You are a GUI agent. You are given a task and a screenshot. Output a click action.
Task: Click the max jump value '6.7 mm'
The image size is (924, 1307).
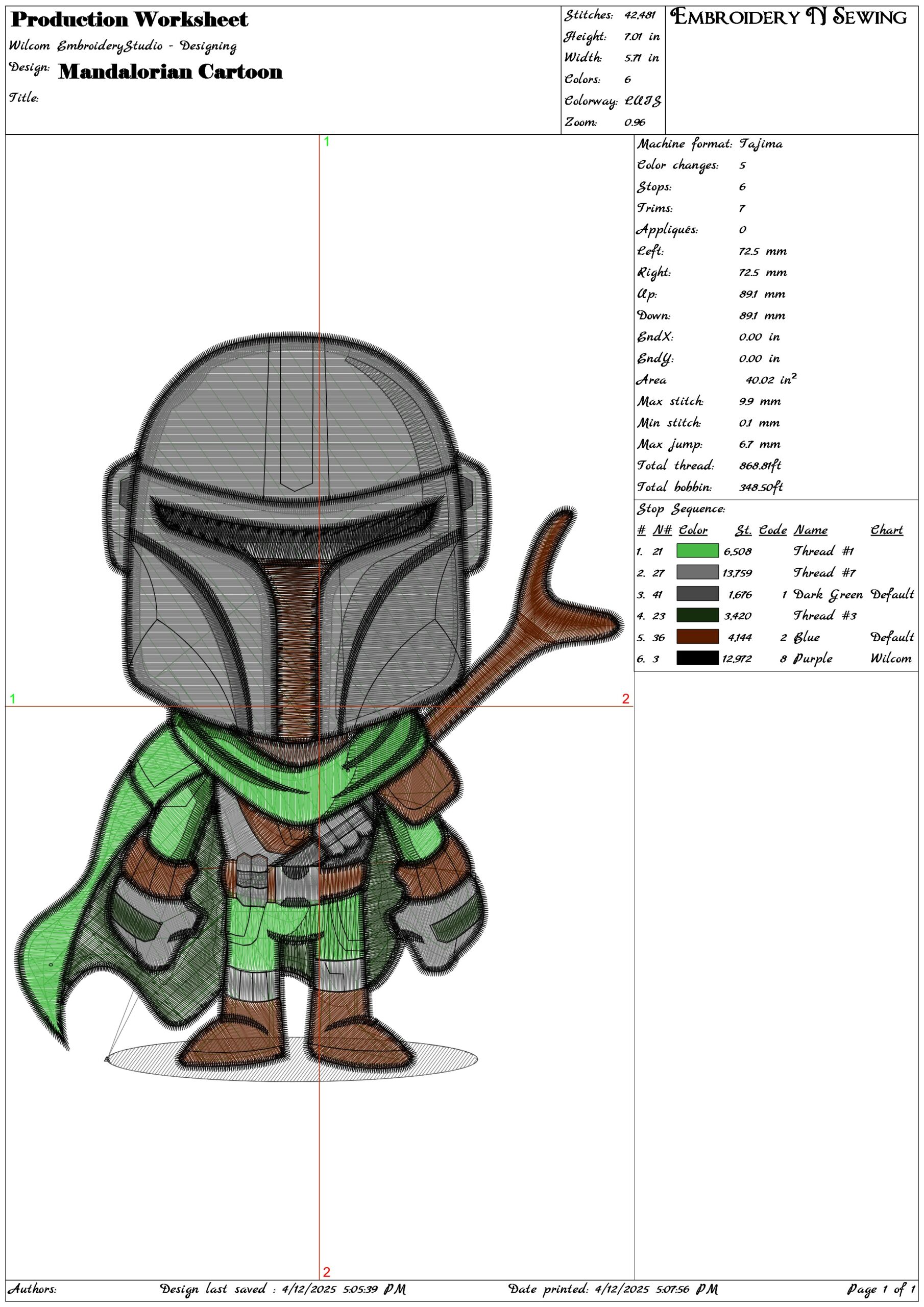(x=760, y=444)
